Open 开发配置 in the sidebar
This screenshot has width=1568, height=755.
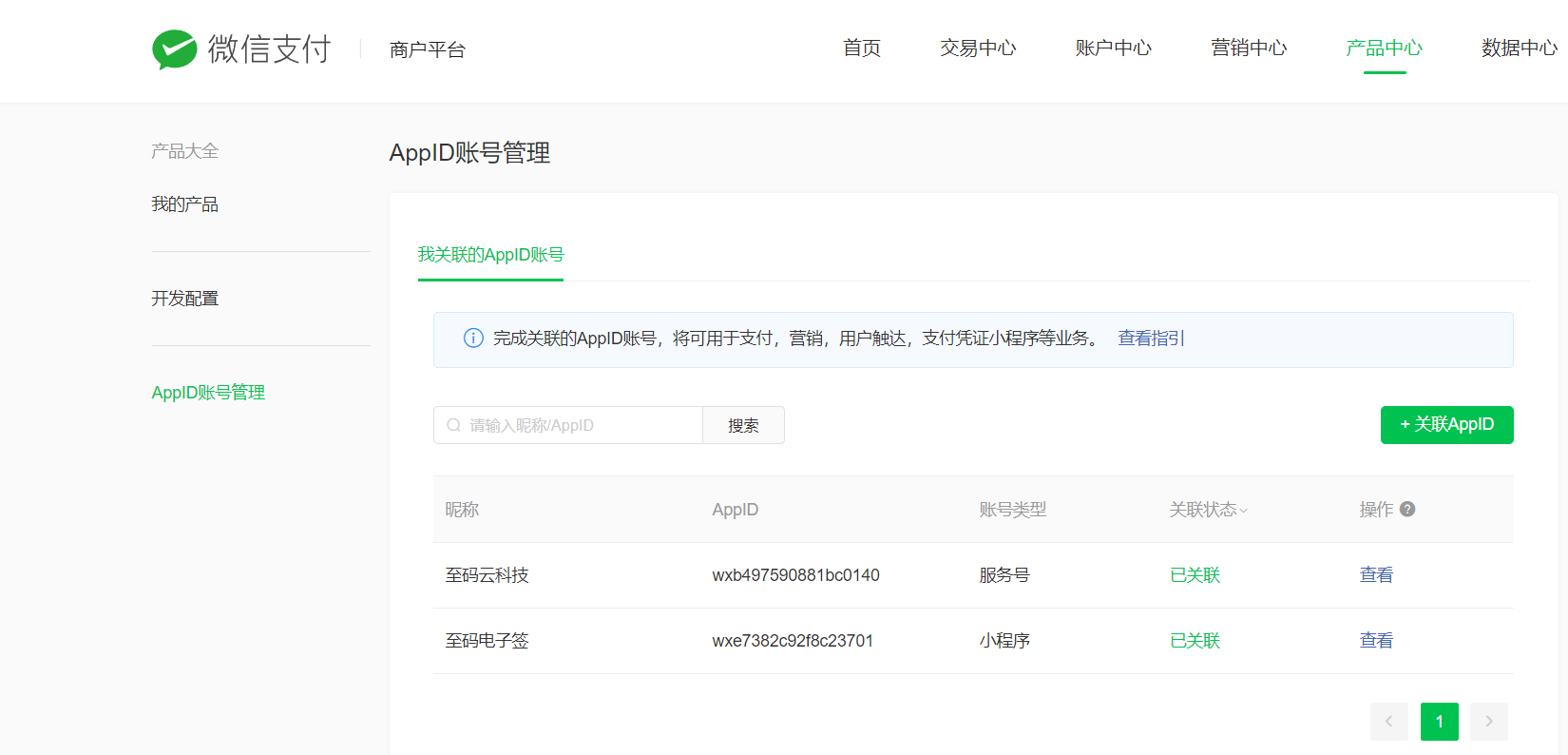185,299
